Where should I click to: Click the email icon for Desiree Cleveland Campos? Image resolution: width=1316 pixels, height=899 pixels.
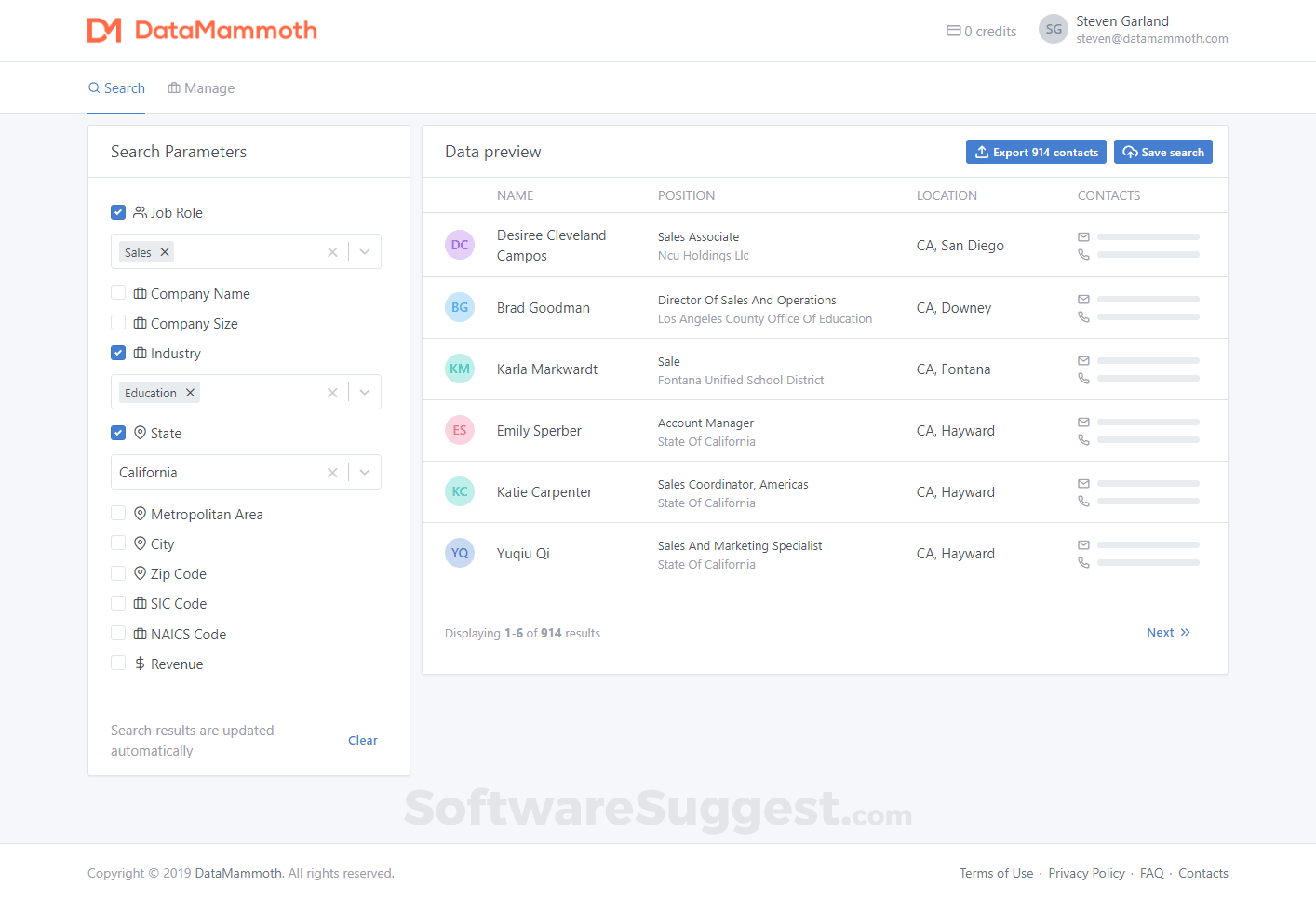tap(1083, 236)
